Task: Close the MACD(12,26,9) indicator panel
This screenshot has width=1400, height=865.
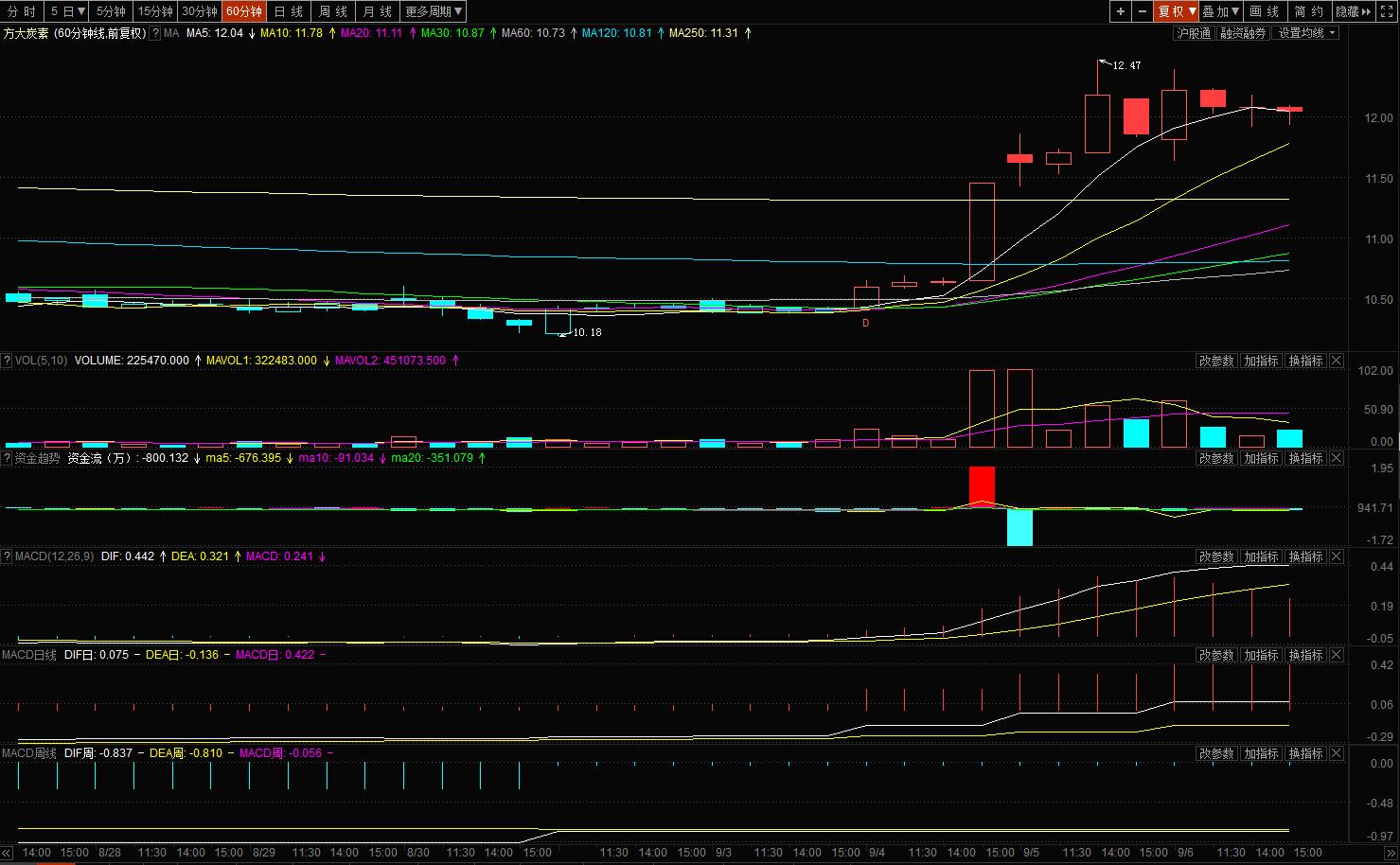Action: point(1337,556)
